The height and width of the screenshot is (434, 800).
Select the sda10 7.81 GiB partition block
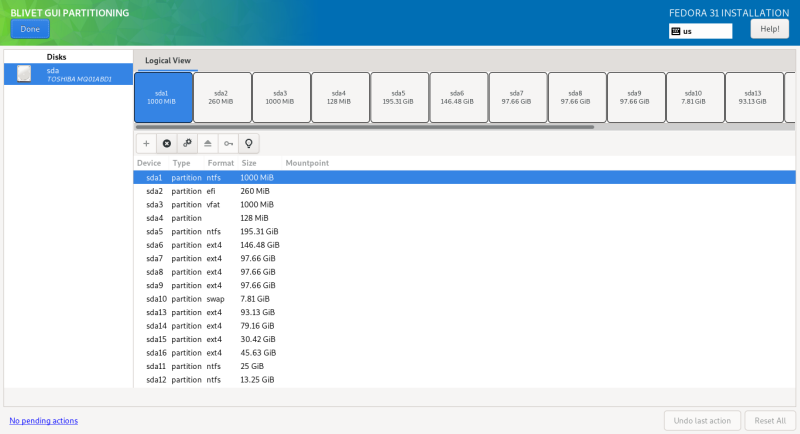pyautogui.click(x=692, y=97)
